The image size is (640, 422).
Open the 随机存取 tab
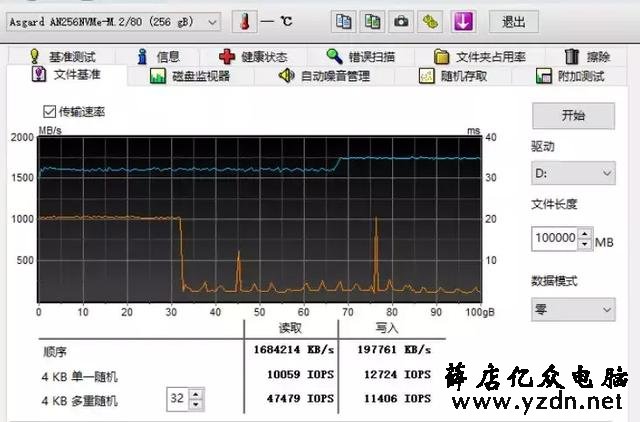(x=453, y=76)
